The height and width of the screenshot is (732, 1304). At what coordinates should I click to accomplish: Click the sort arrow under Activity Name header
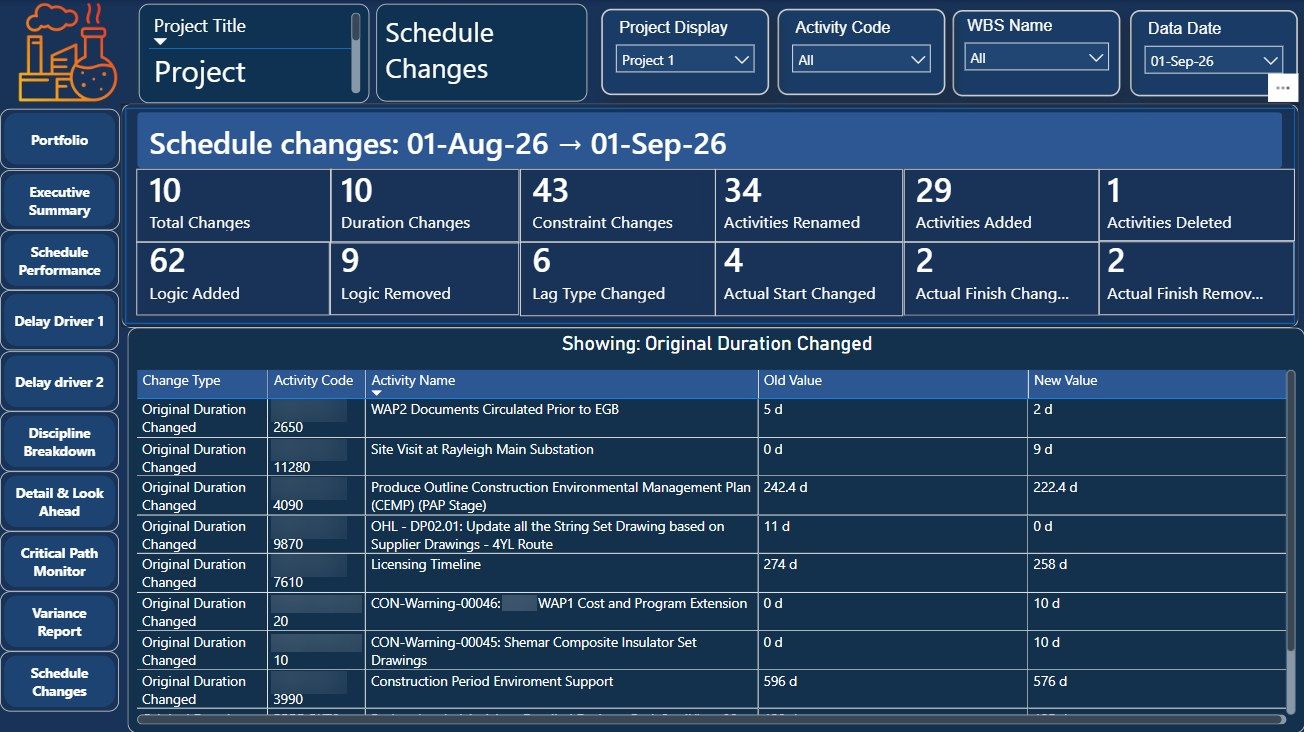[377, 394]
